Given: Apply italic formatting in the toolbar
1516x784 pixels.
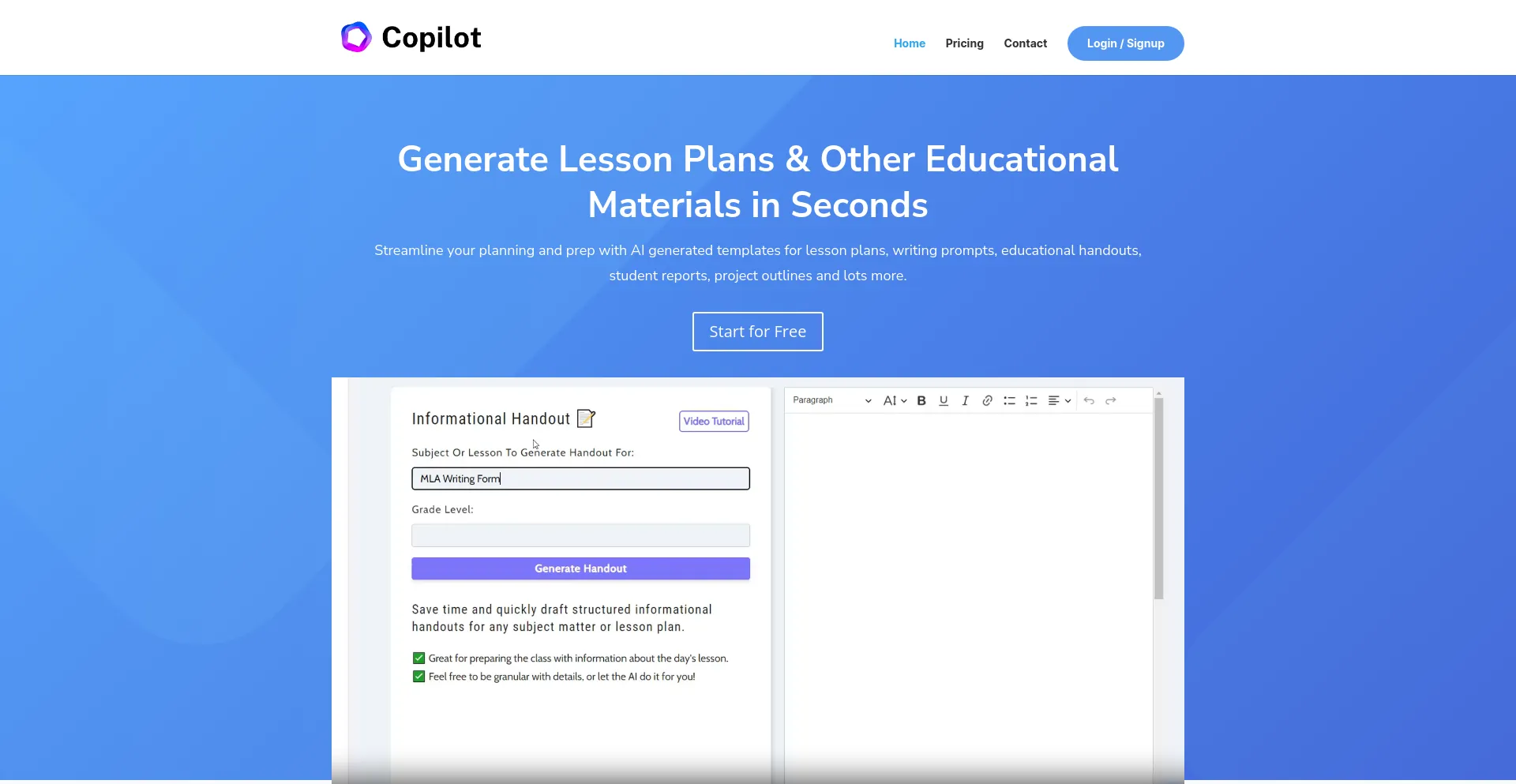Looking at the screenshot, I should click(x=965, y=400).
